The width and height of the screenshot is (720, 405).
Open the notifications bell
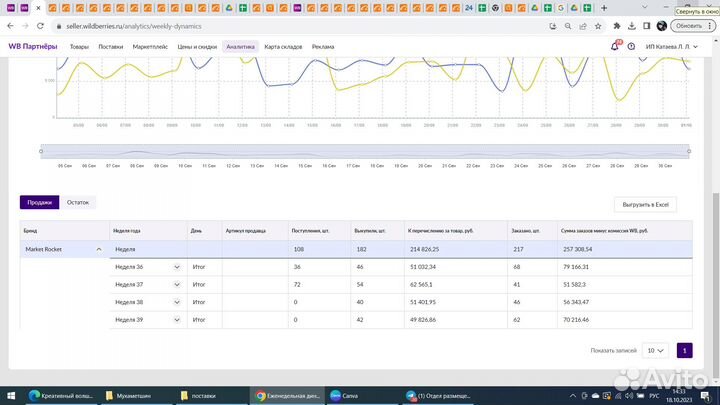pyautogui.click(x=615, y=46)
